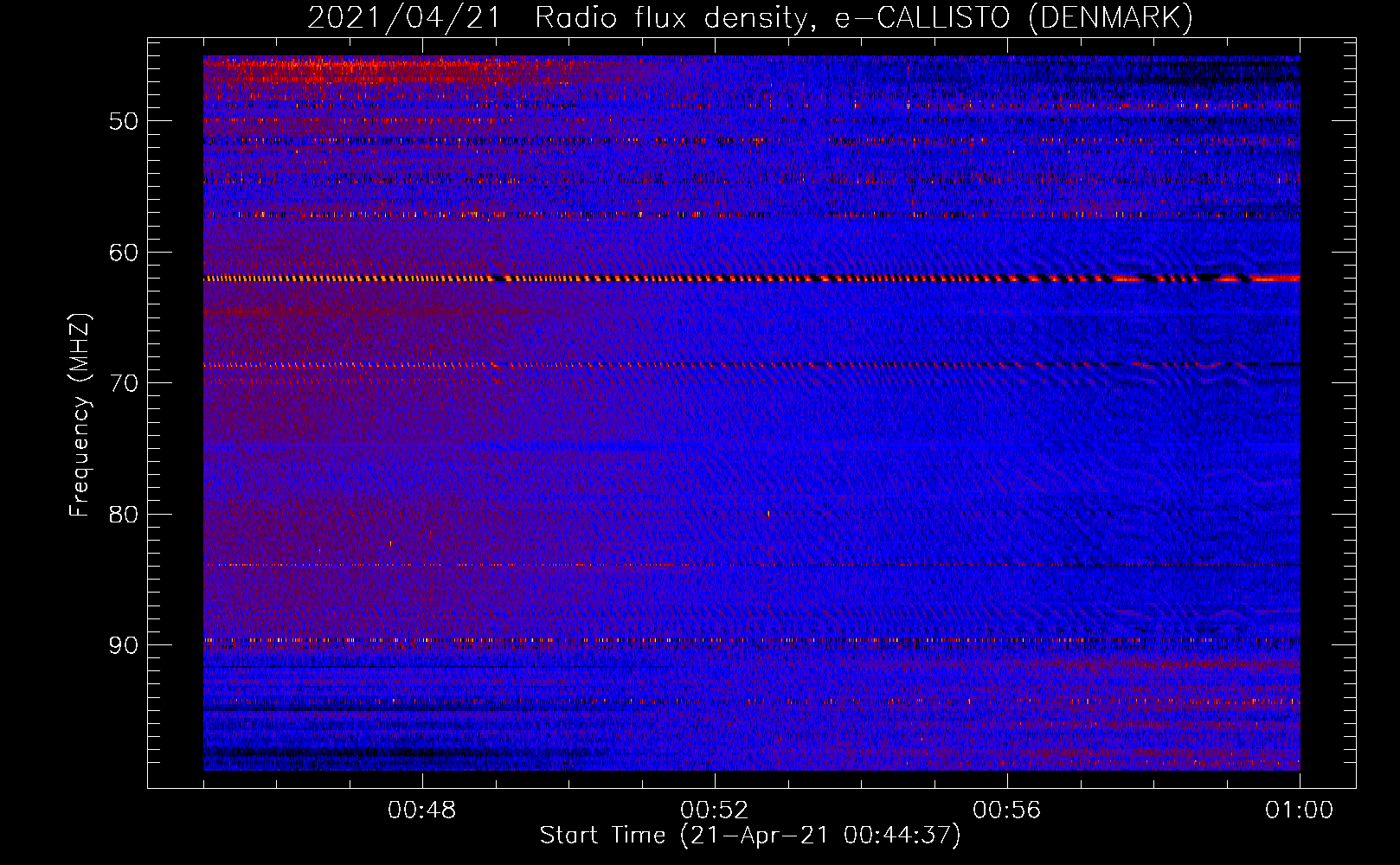Click the bright yellow emission line near 62 MHz
1400x865 pixels.
[752, 279]
